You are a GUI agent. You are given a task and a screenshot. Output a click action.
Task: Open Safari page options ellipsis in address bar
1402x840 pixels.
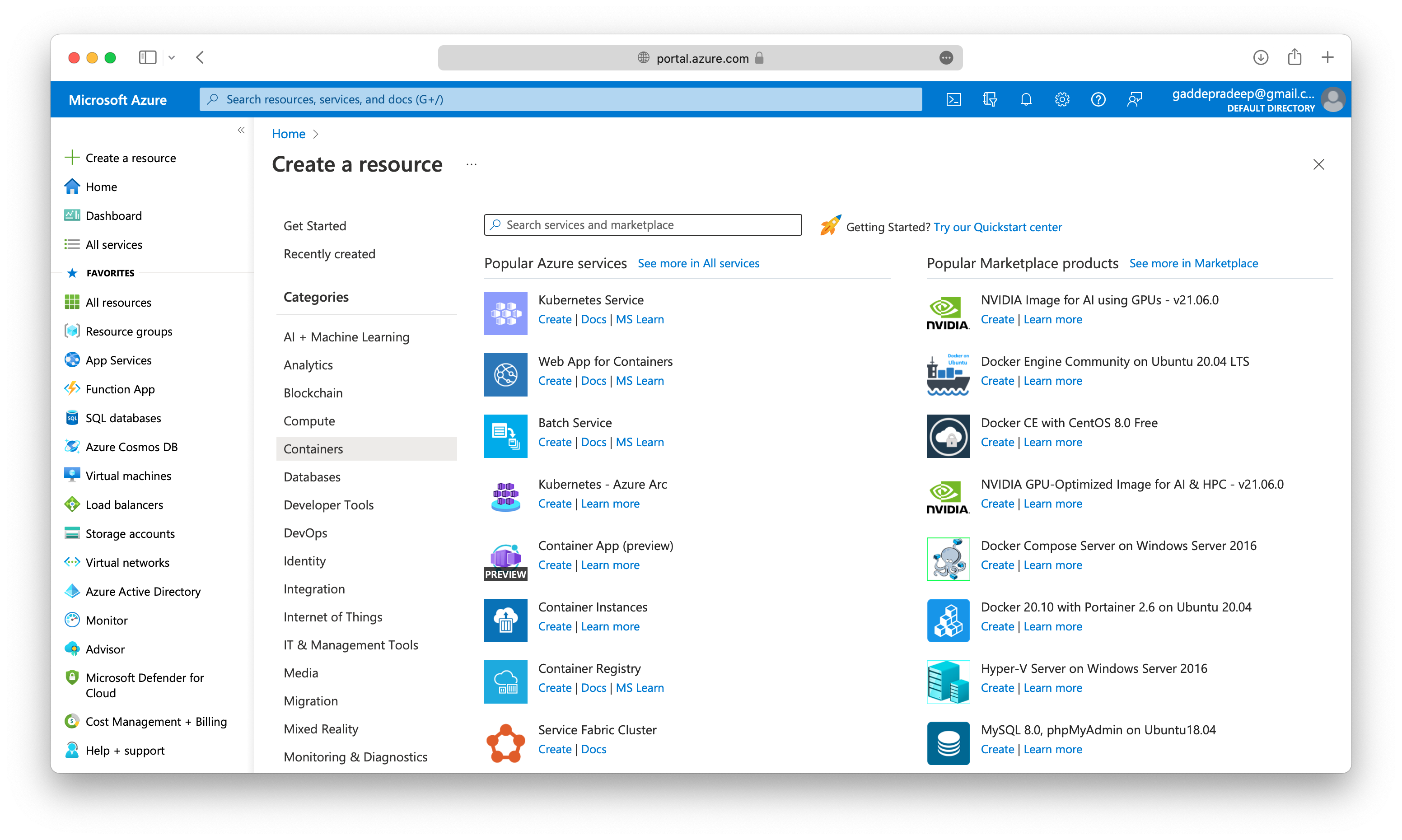[x=946, y=58]
